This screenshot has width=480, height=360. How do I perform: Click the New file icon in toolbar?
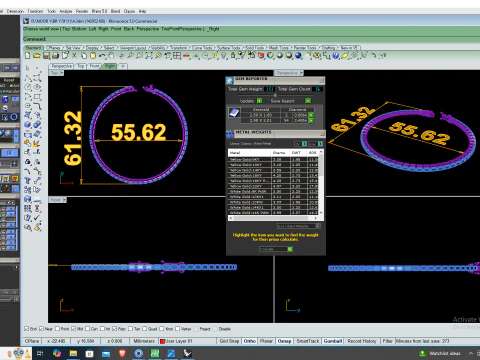tap(28, 56)
